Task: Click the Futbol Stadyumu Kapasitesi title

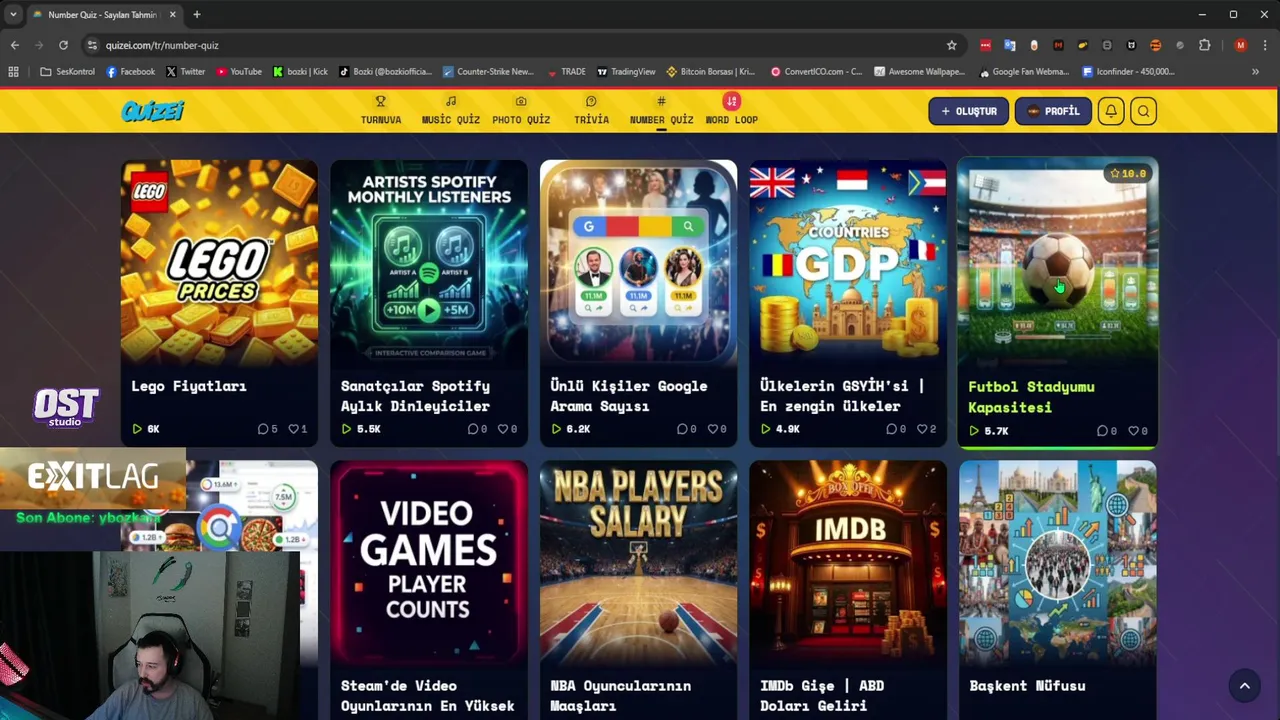Action: click(x=1031, y=397)
